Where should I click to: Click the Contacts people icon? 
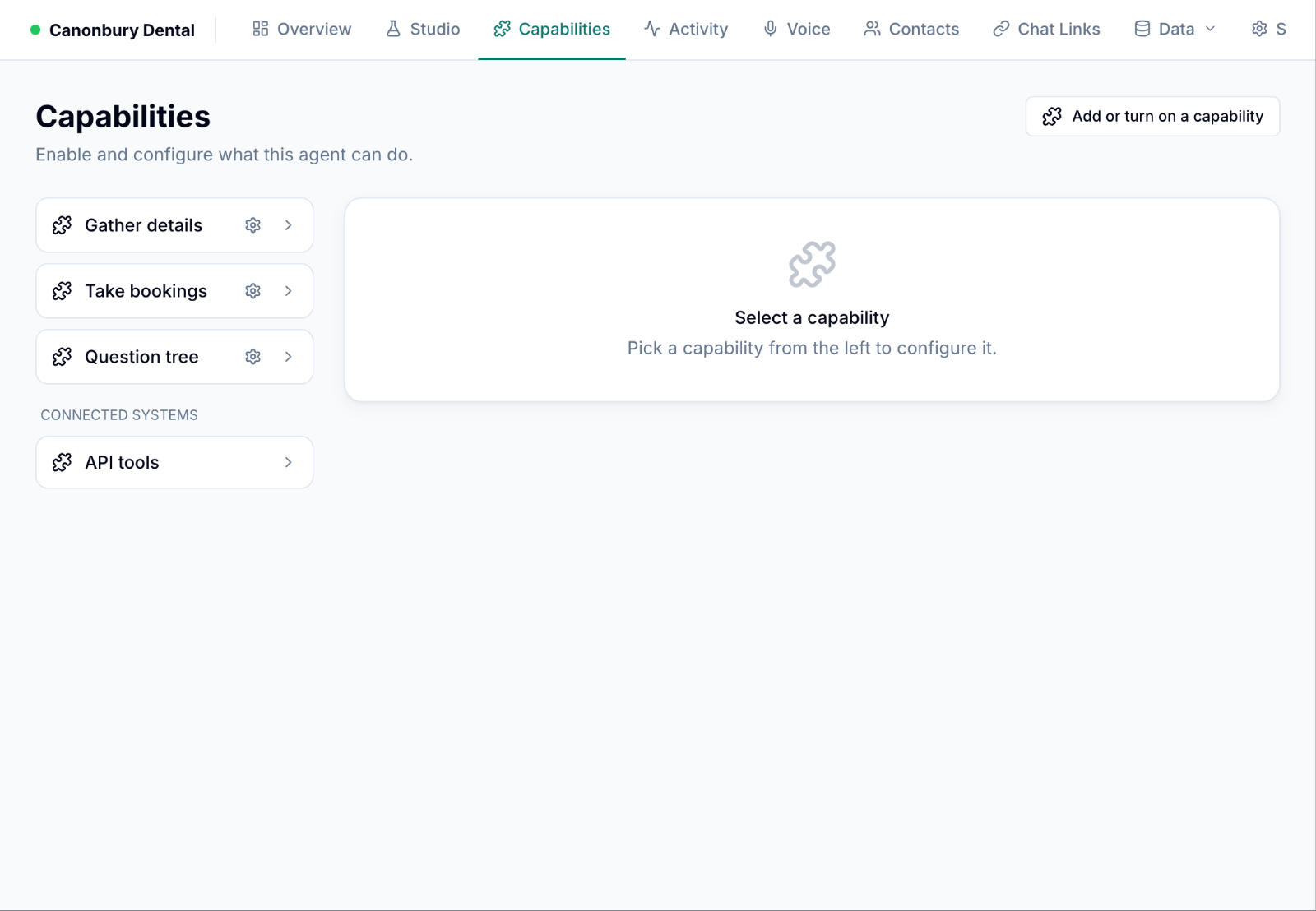(x=872, y=29)
